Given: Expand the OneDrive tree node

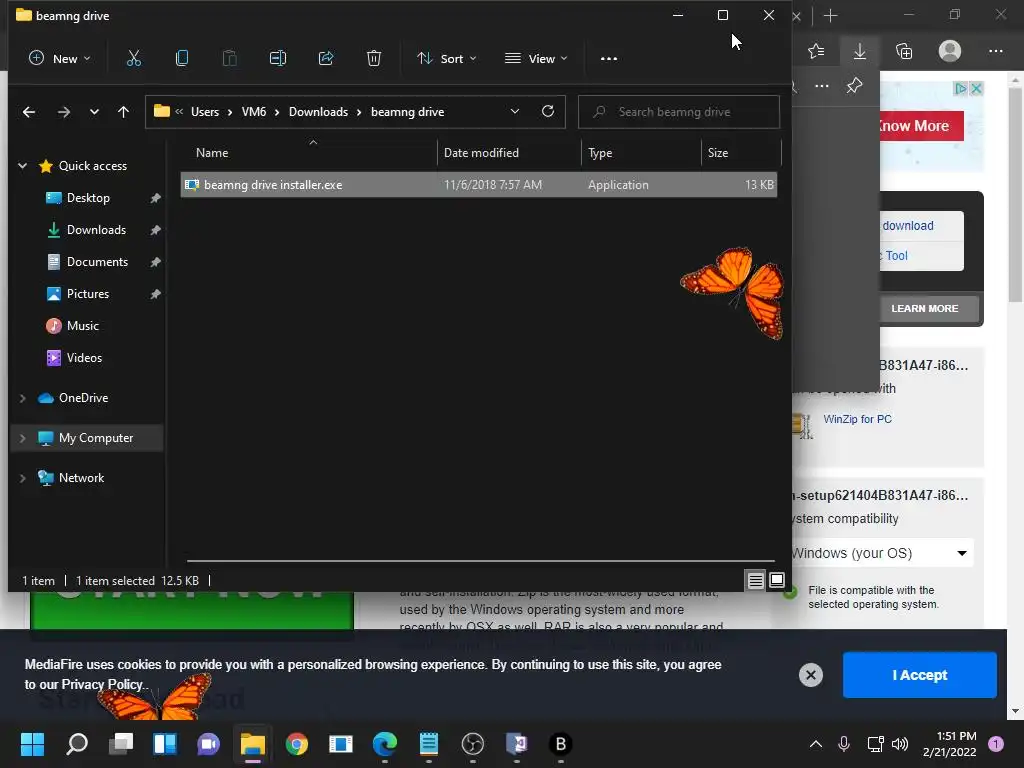Looking at the screenshot, I should point(23,398).
